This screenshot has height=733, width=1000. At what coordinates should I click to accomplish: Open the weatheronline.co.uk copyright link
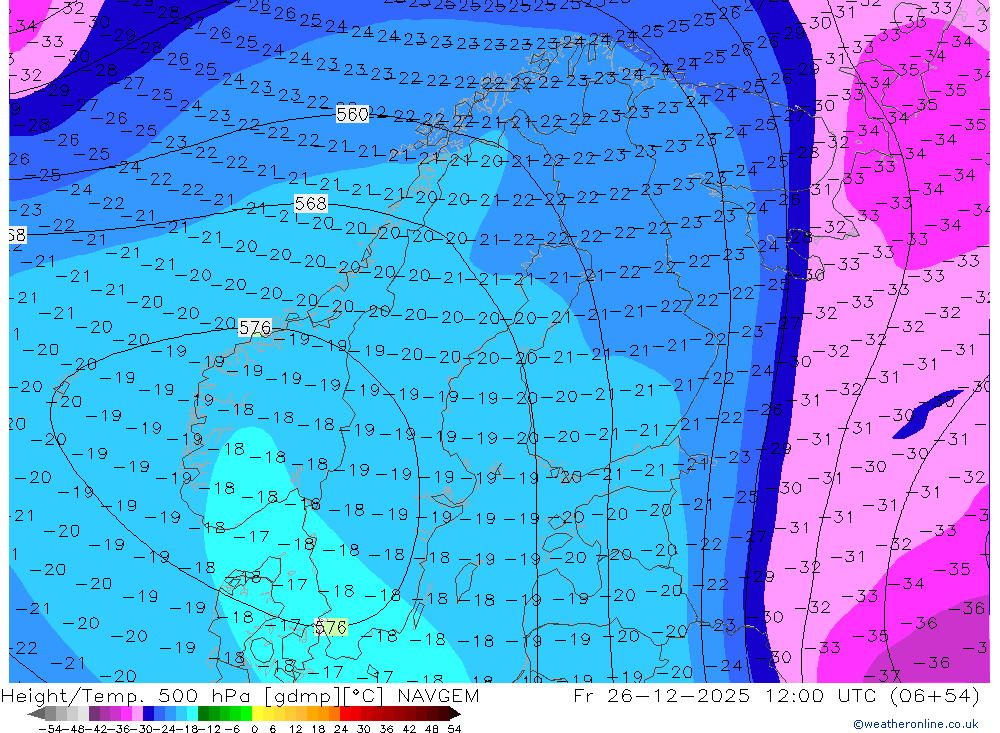pyautogui.click(x=916, y=724)
